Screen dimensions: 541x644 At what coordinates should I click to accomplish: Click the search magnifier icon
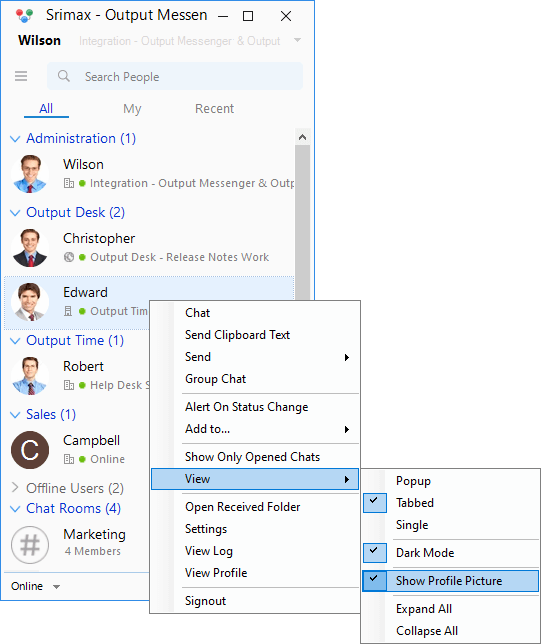point(64,76)
